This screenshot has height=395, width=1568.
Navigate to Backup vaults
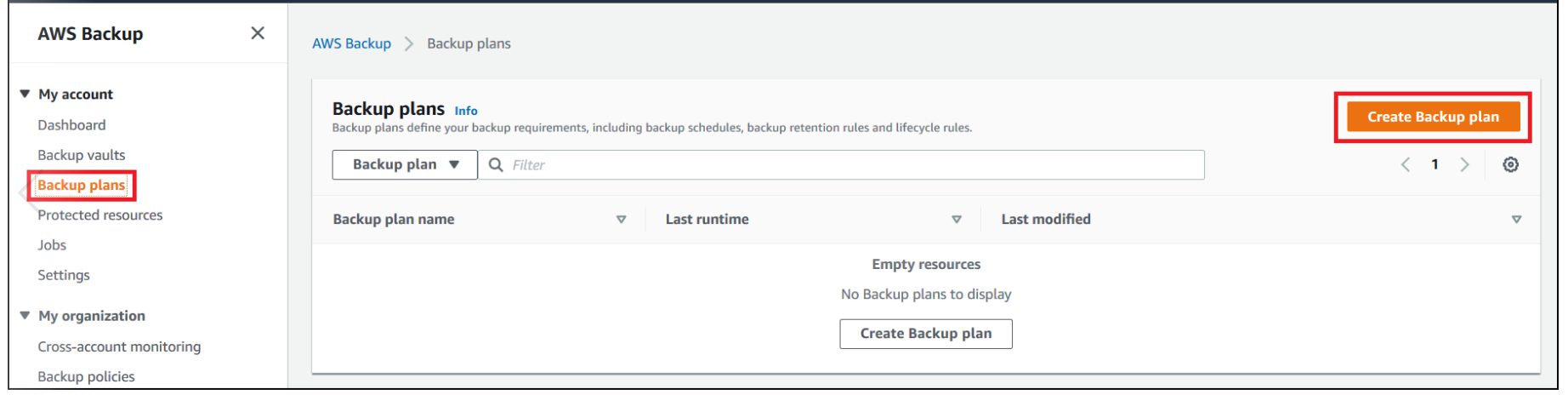(x=81, y=155)
